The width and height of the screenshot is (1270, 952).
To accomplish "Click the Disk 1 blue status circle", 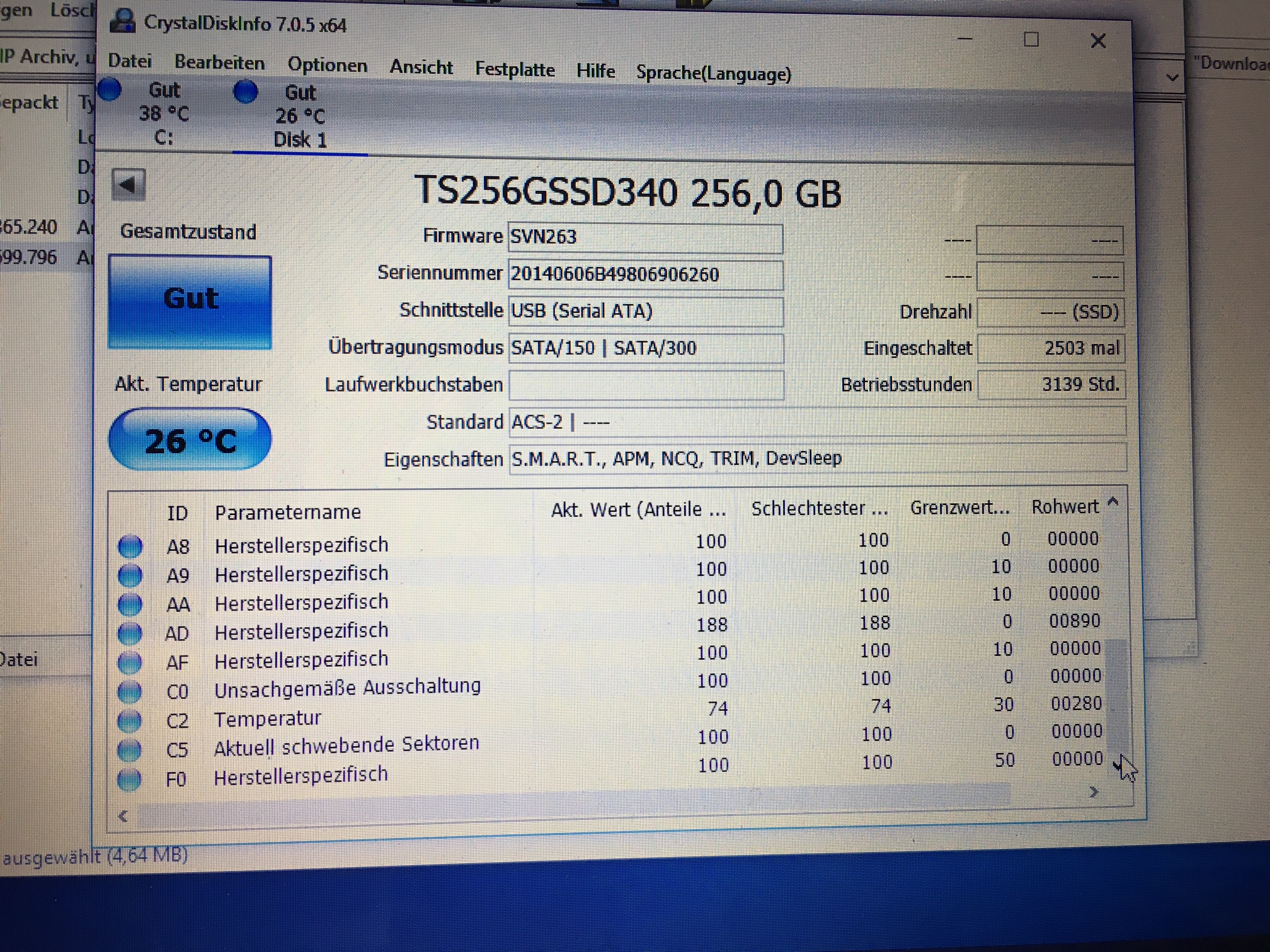I will point(246,93).
